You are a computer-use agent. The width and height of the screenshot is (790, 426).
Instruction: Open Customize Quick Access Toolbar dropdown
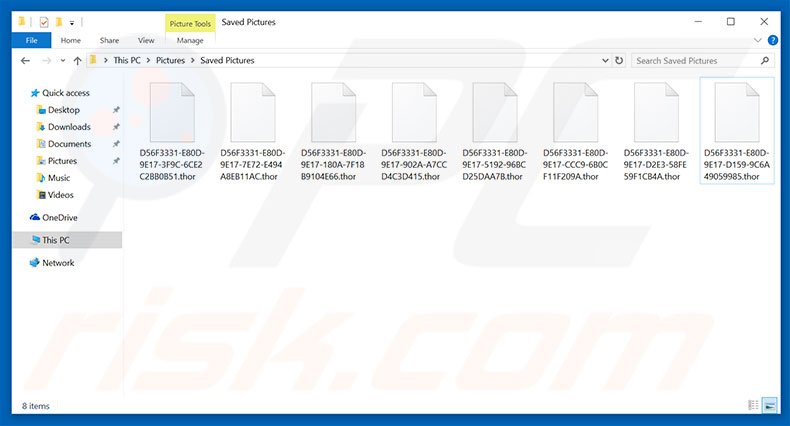coord(73,22)
